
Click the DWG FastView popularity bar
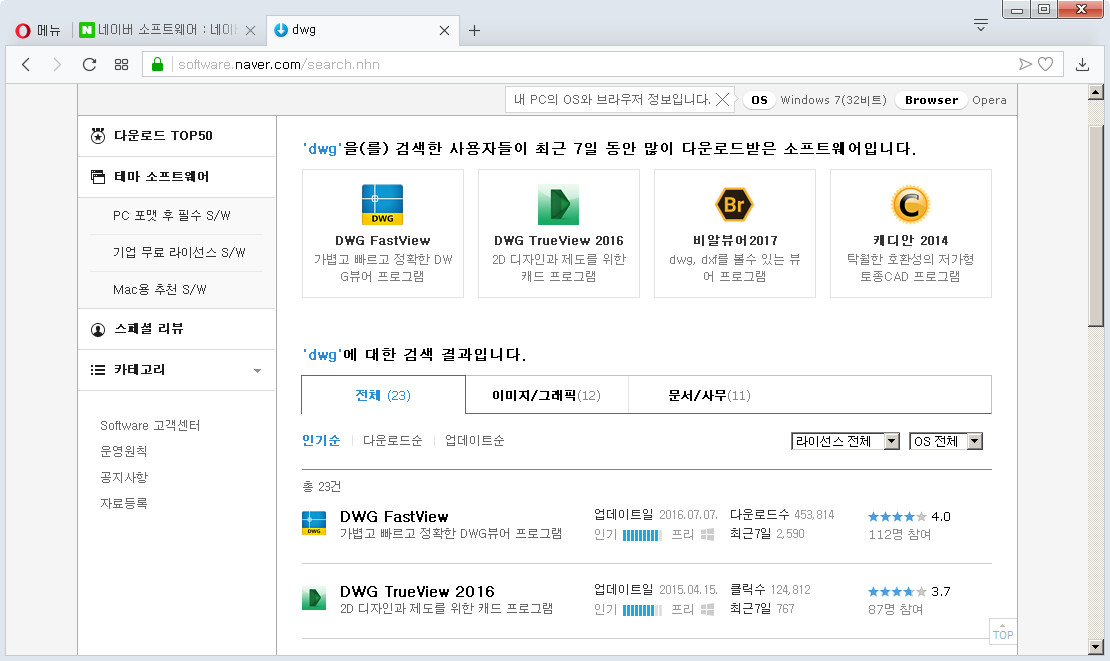pos(642,535)
